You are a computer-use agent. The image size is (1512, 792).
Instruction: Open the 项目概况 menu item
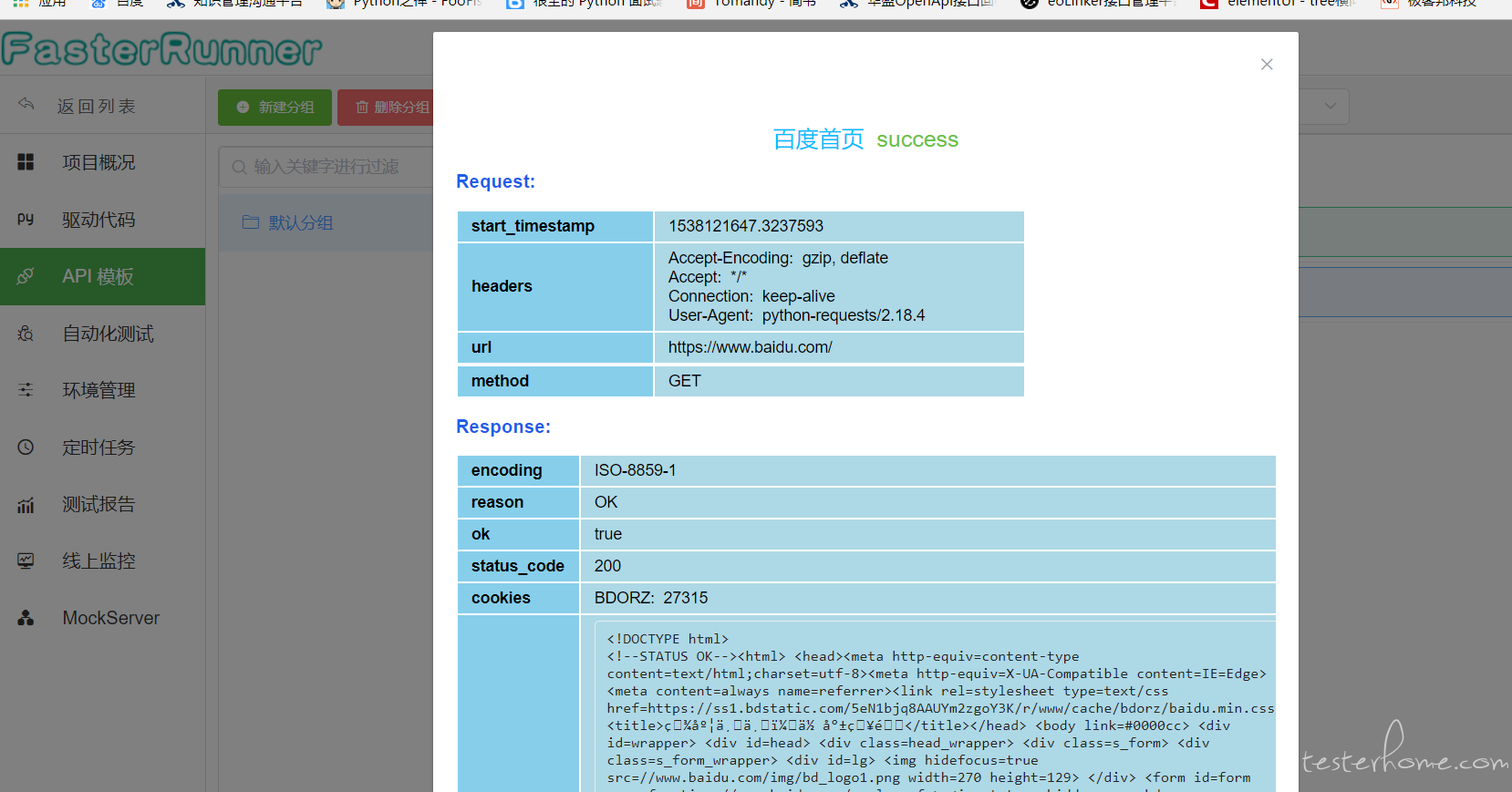click(98, 162)
